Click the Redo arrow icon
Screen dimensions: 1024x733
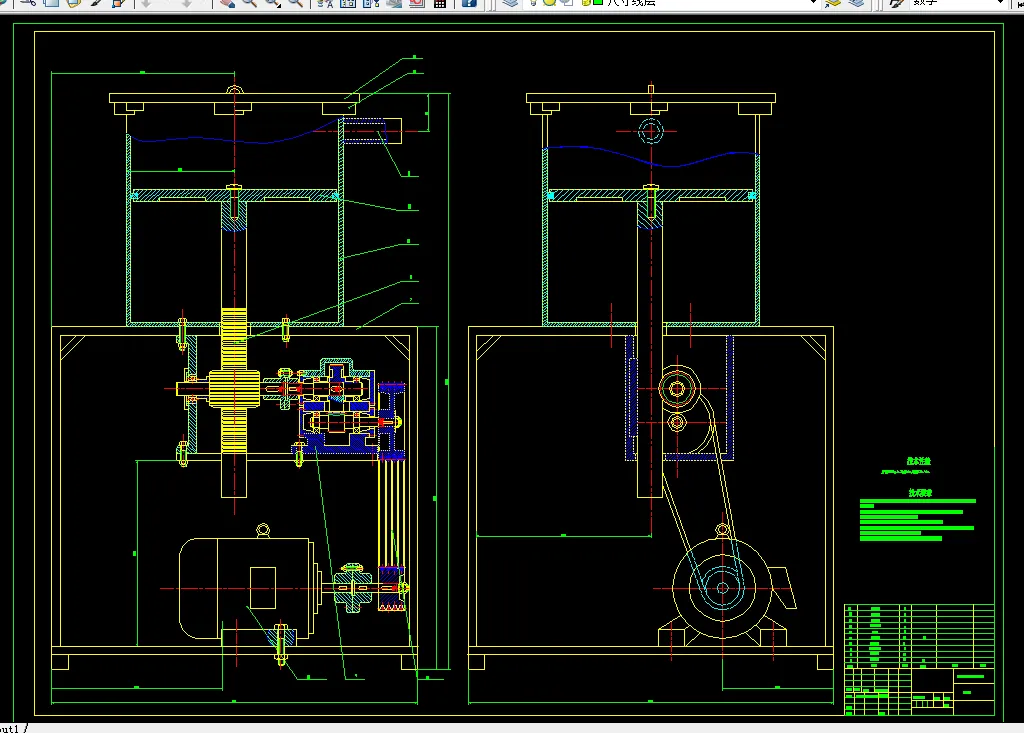click(x=186, y=3)
